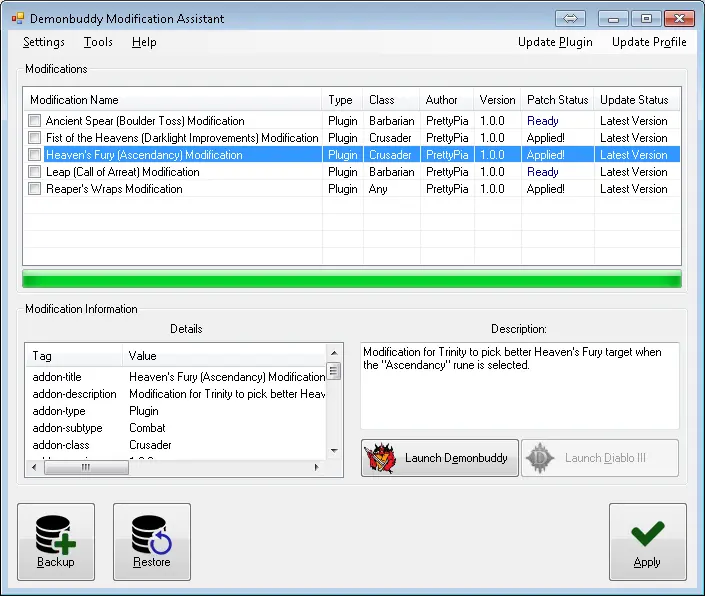Click the Restore database icon button
Screen dimensions: 705x596
pos(152,542)
